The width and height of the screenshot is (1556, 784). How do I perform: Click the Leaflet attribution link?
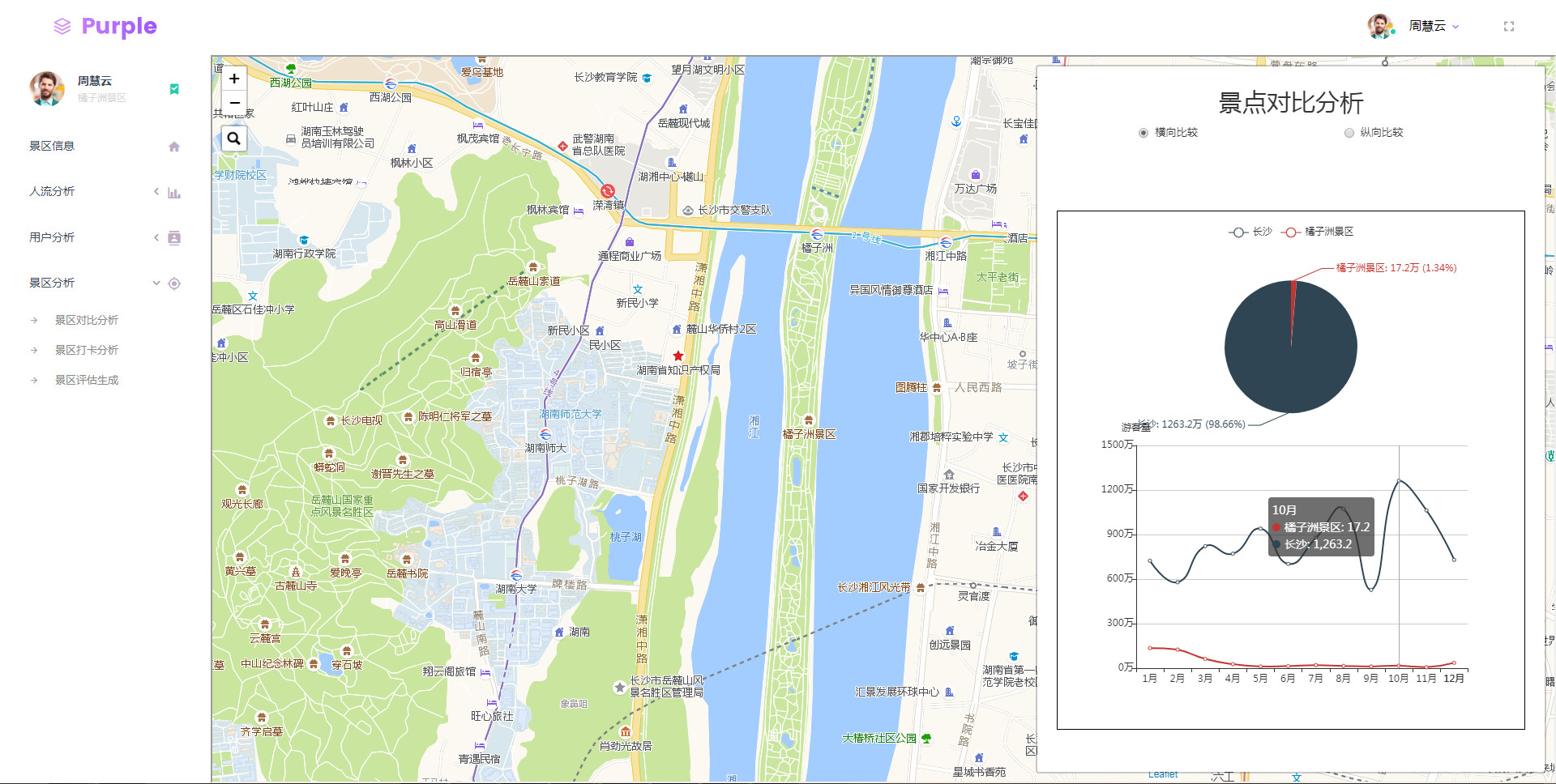point(1163,775)
